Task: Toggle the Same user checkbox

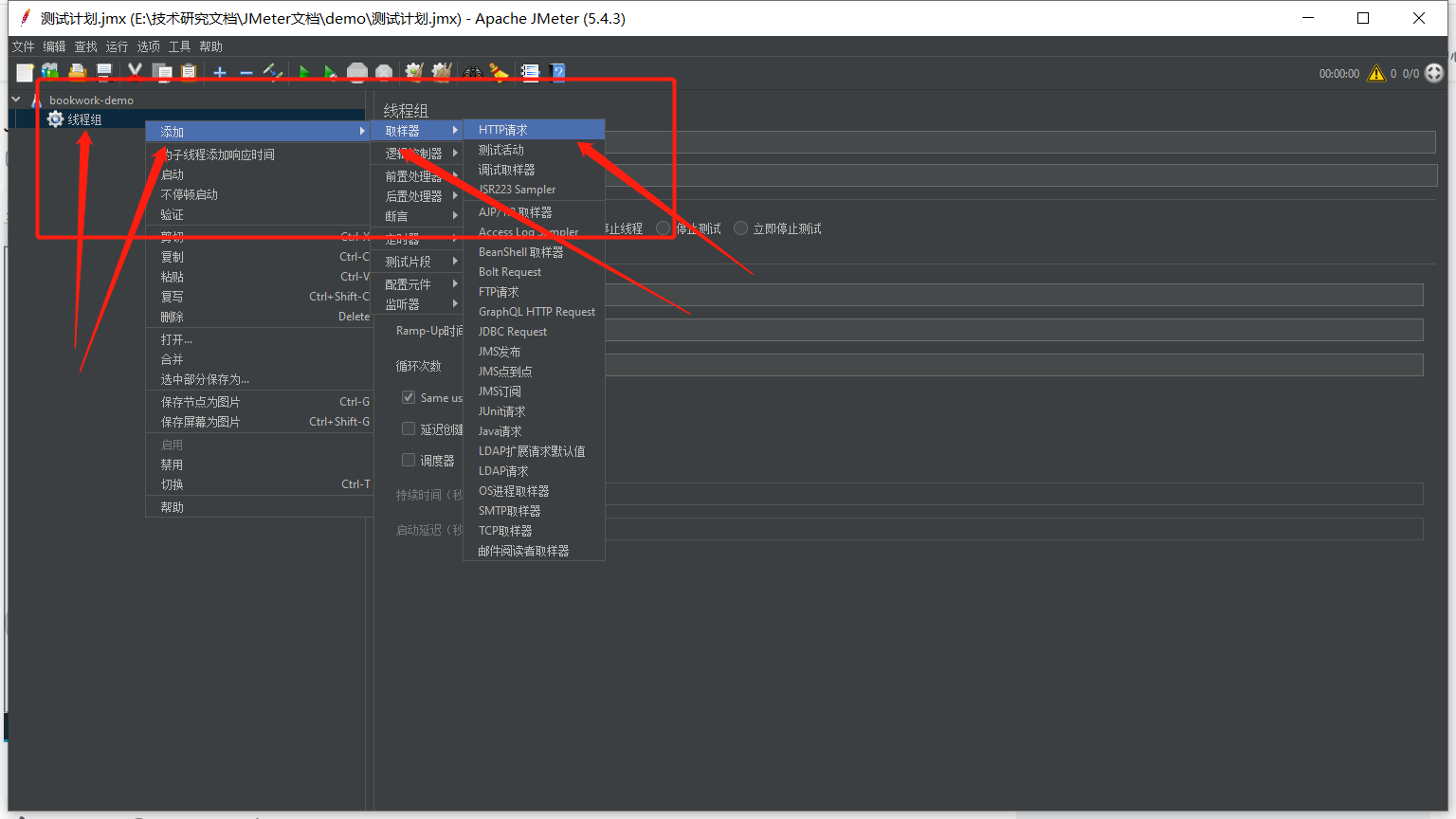Action: click(x=409, y=397)
